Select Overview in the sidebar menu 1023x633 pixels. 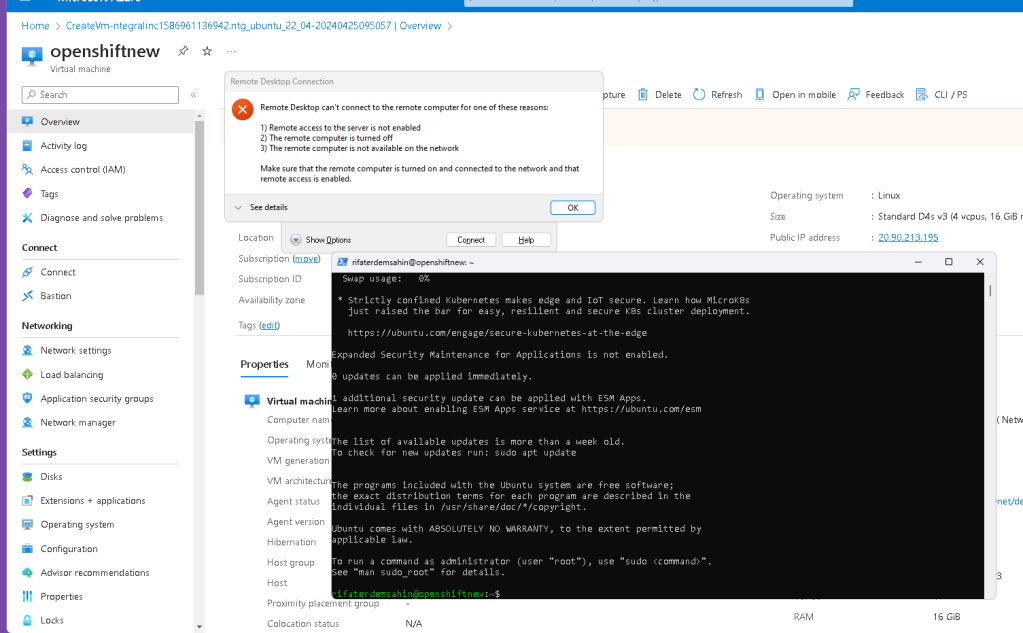[x=100, y=121]
